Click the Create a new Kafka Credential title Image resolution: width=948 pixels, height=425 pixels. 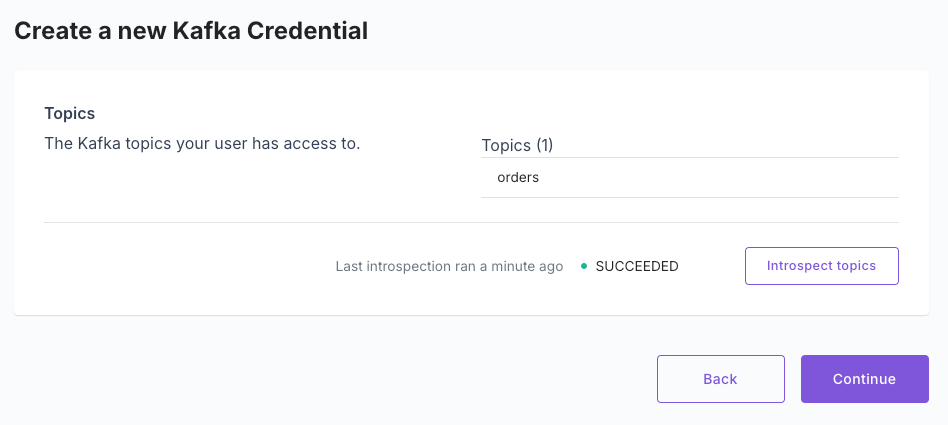(191, 31)
